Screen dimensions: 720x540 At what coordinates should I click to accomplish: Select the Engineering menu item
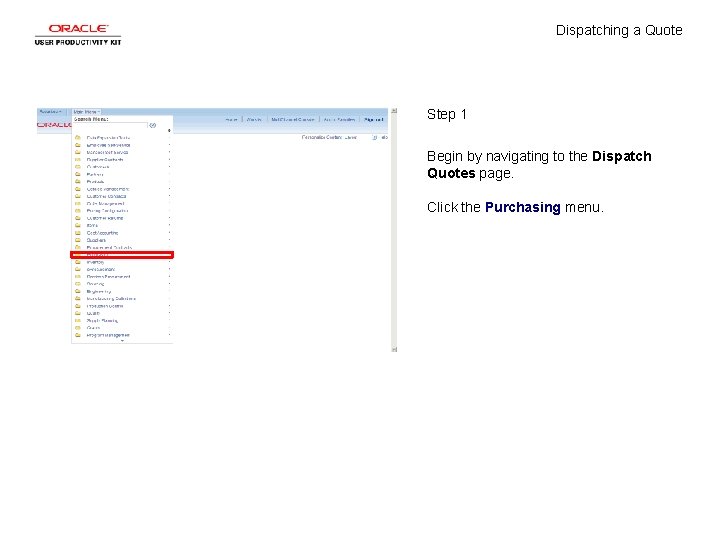pyautogui.click(x=99, y=291)
